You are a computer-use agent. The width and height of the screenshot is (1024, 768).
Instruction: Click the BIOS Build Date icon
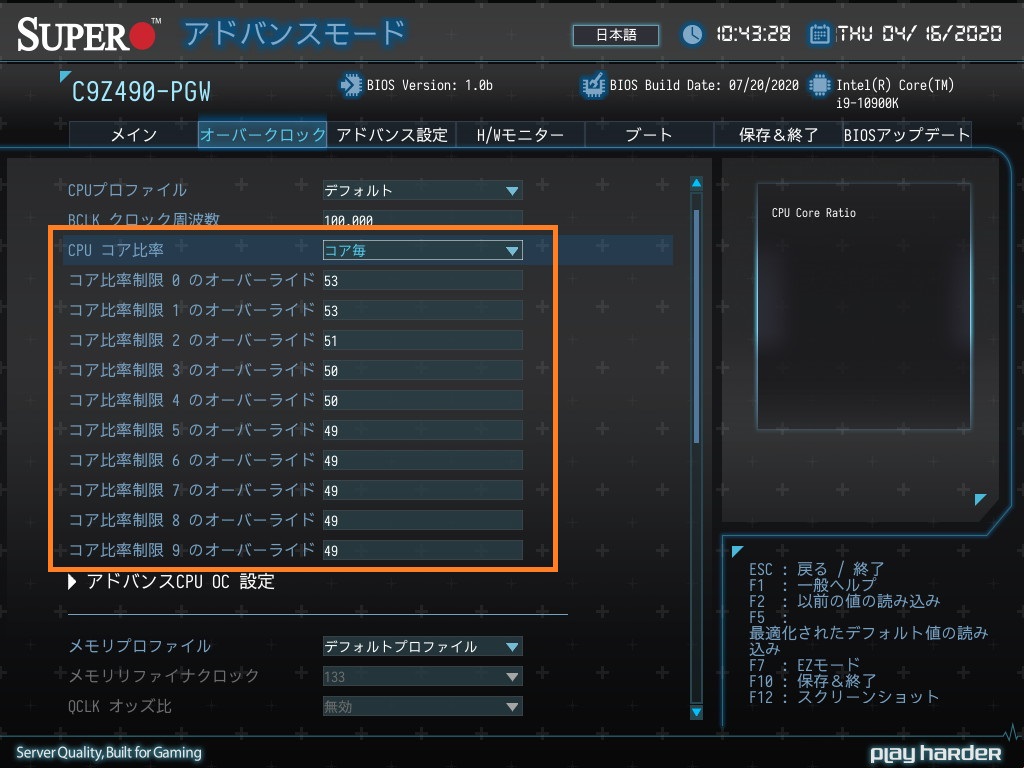593,86
